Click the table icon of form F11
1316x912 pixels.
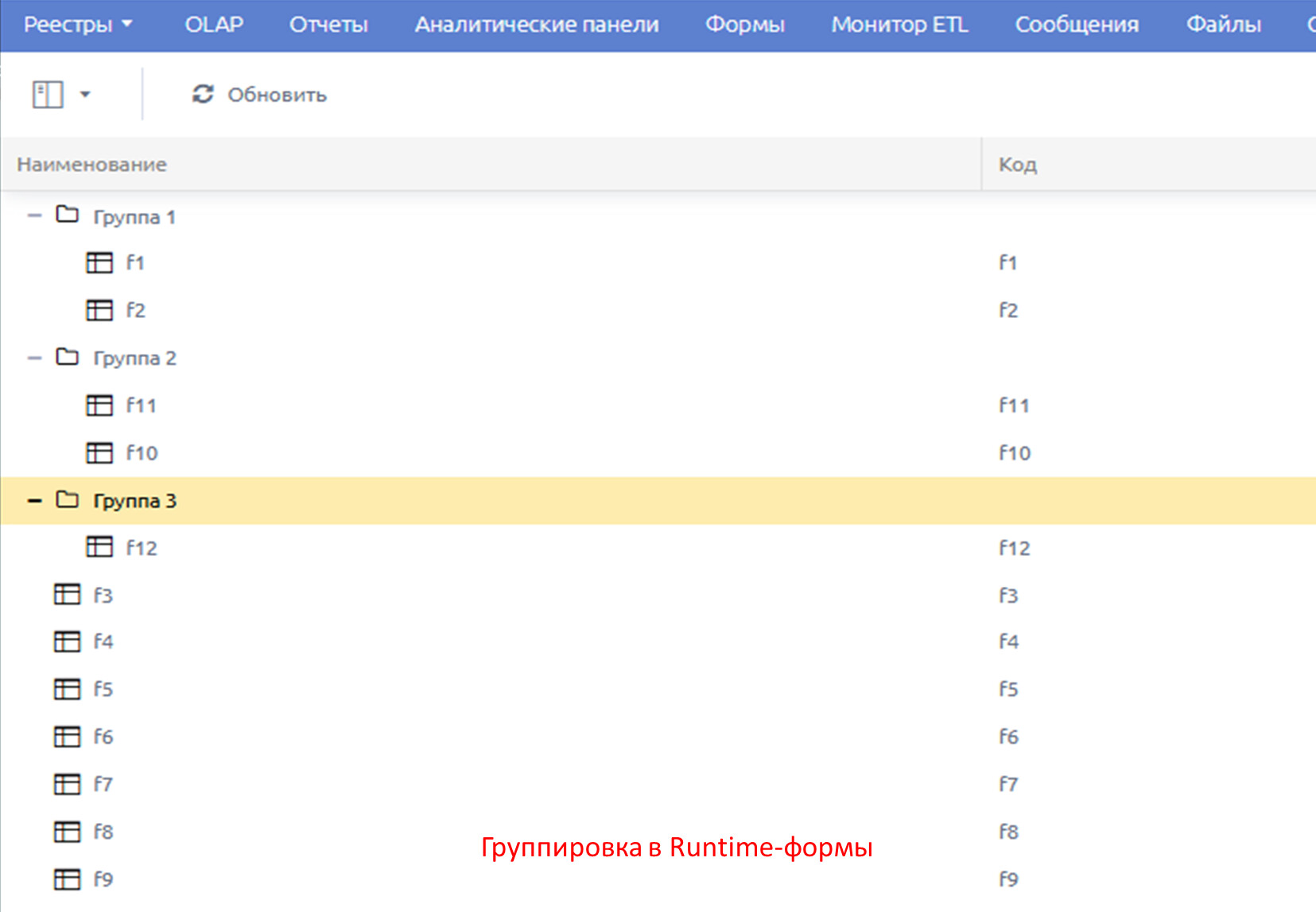tap(99, 406)
